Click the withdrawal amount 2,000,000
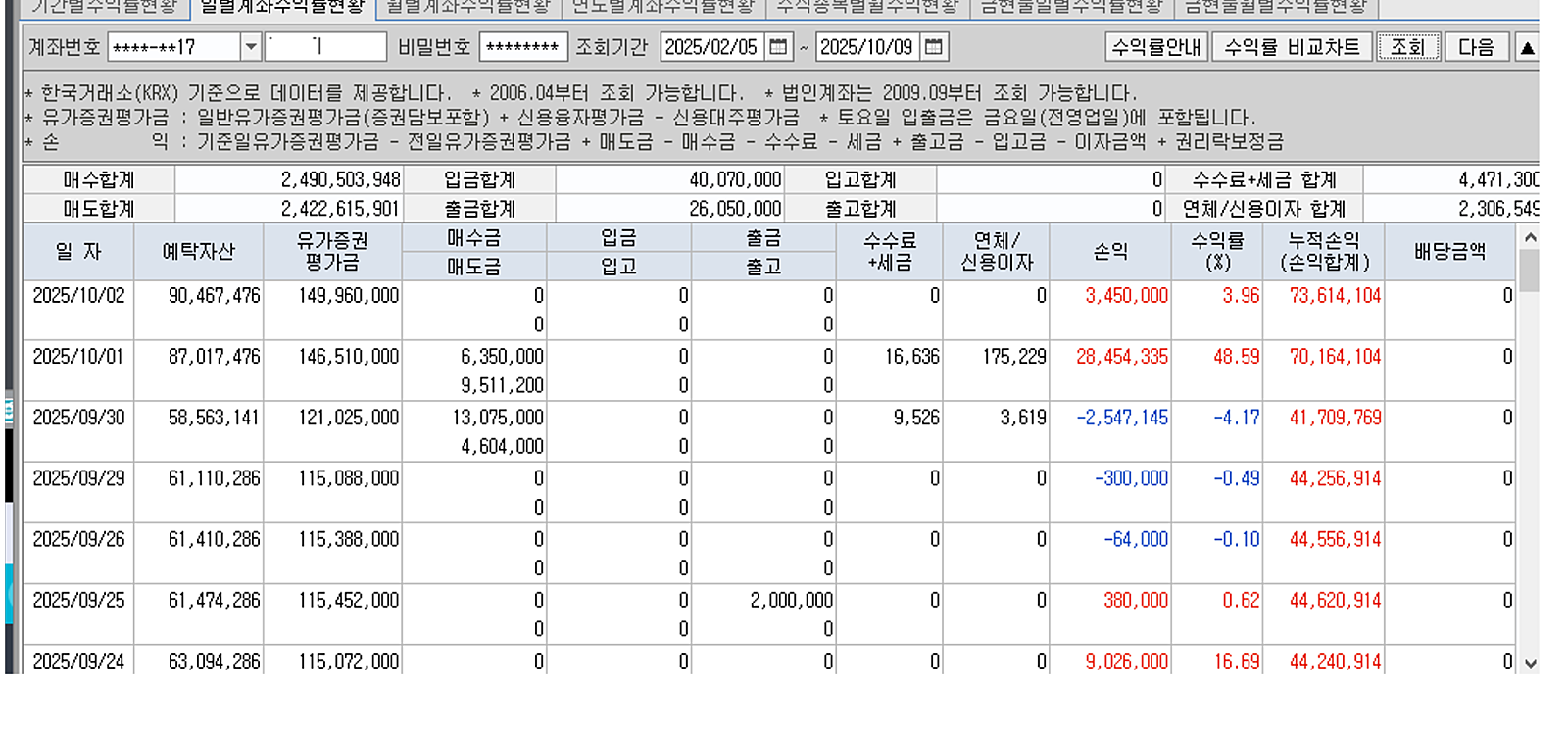The image size is (1568, 743). pos(792,601)
